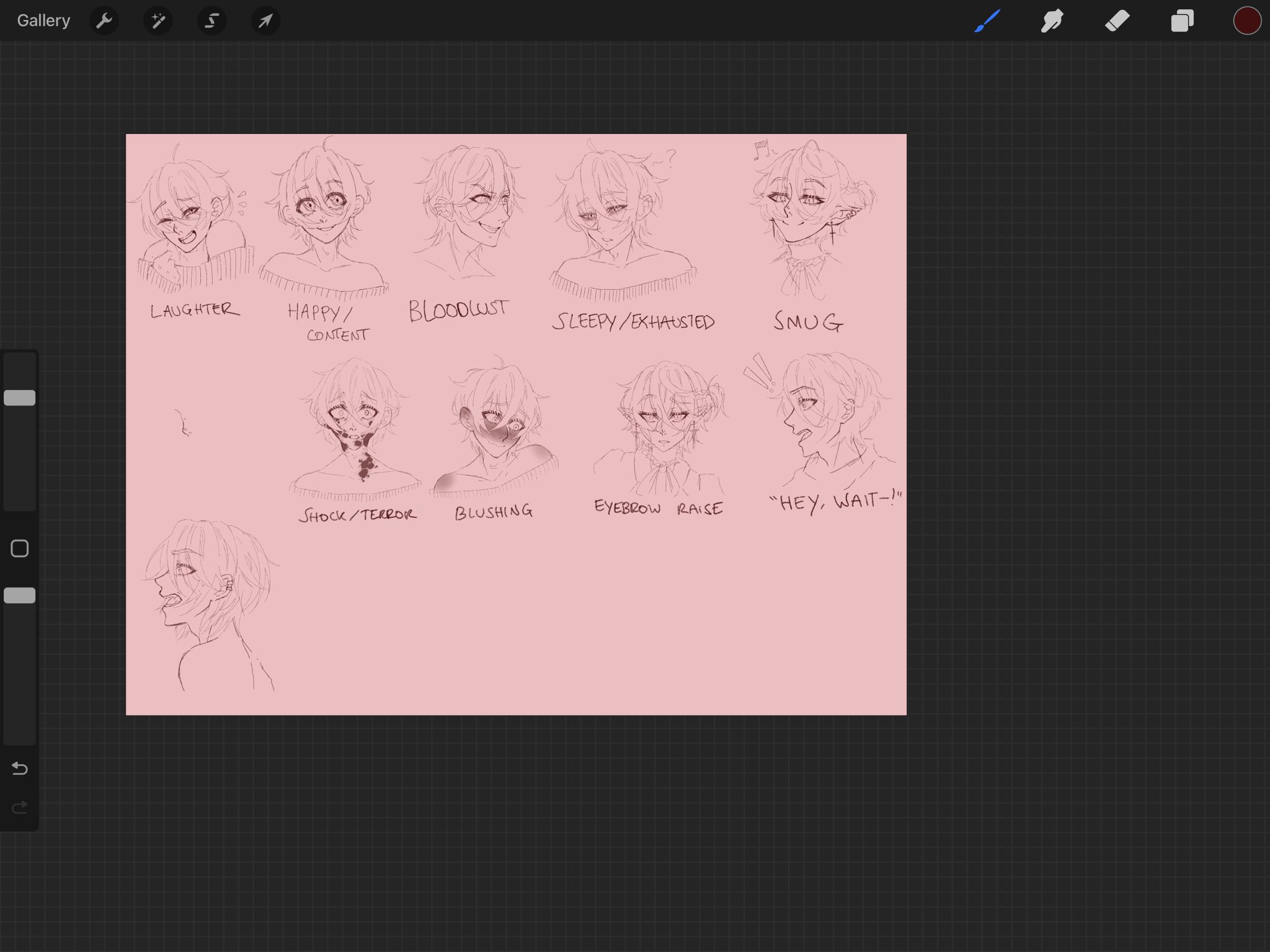The image size is (1270, 952).
Task: Open the active color picker
Action: (1247, 21)
